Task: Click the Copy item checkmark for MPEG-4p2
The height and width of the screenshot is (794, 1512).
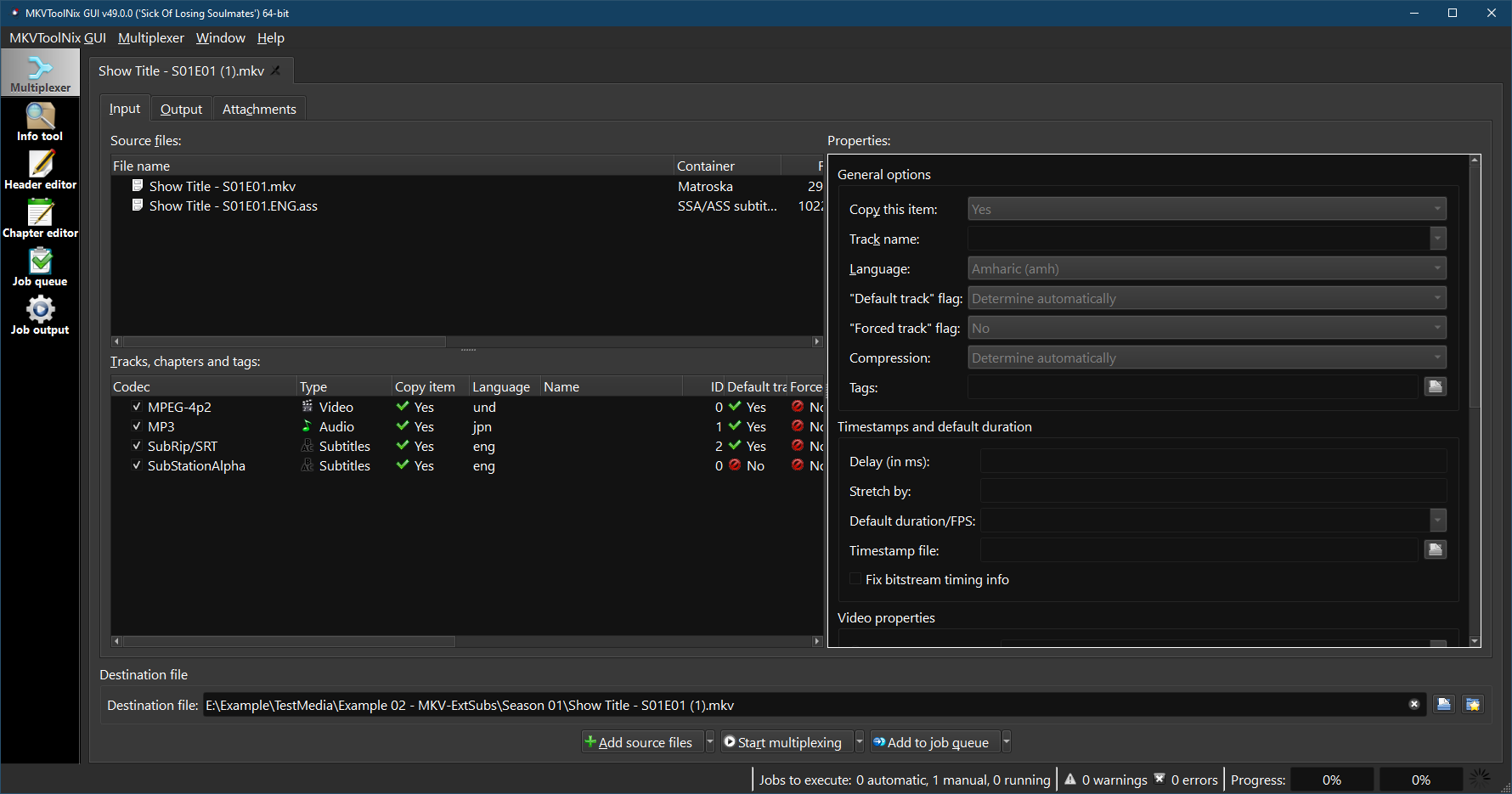Action: click(403, 406)
